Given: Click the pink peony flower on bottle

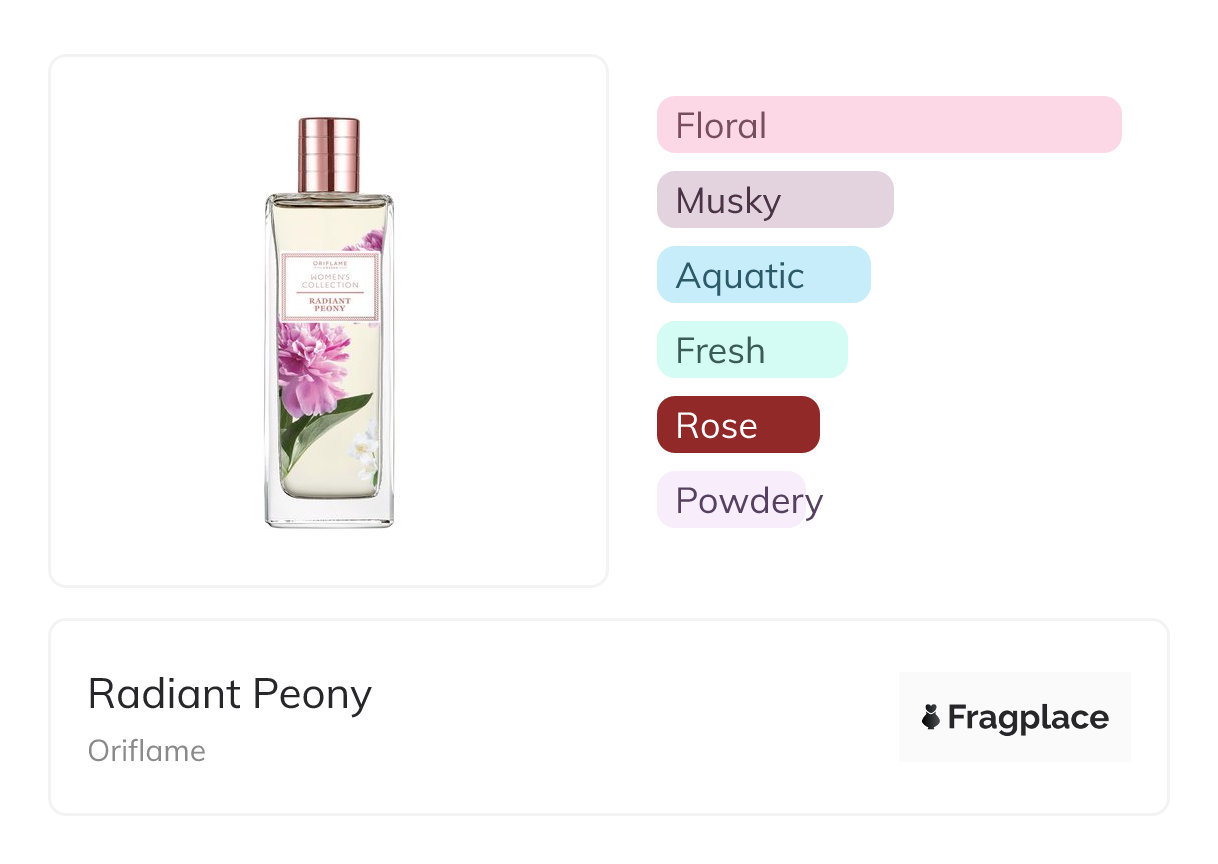Looking at the screenshot, I should (x=311, y=364).
